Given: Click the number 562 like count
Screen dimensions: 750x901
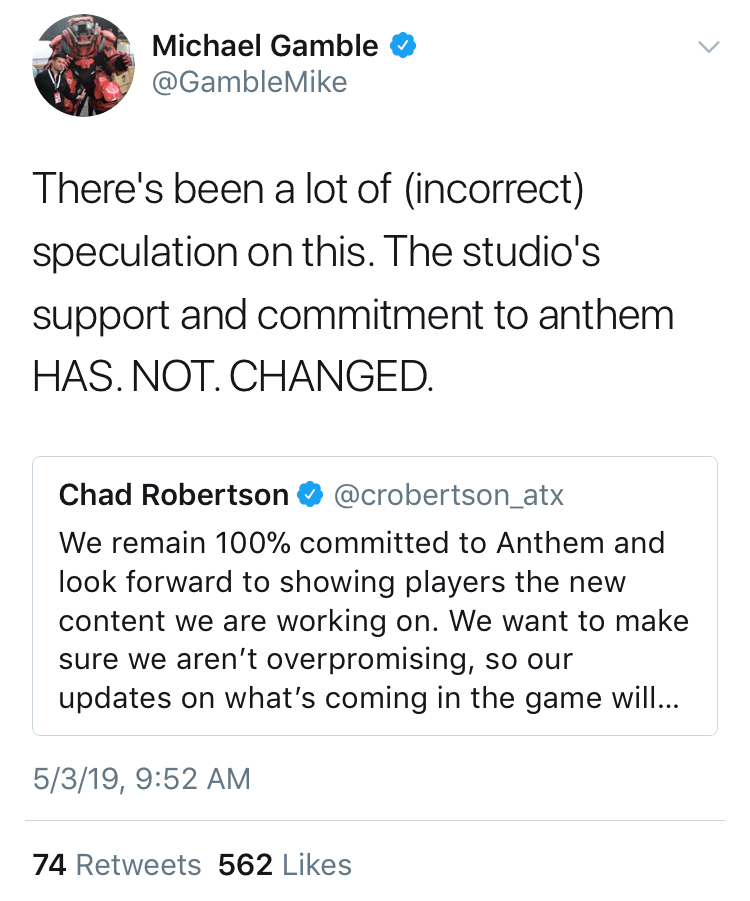Looking at the screenshot, I should [245, 865].
